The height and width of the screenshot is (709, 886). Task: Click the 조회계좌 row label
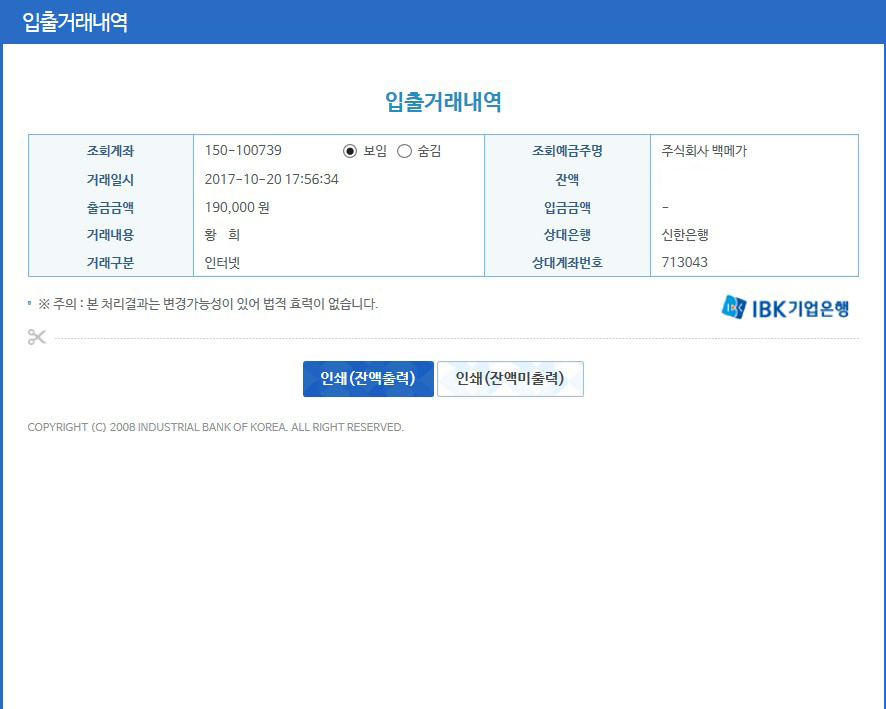click(110, 151)
